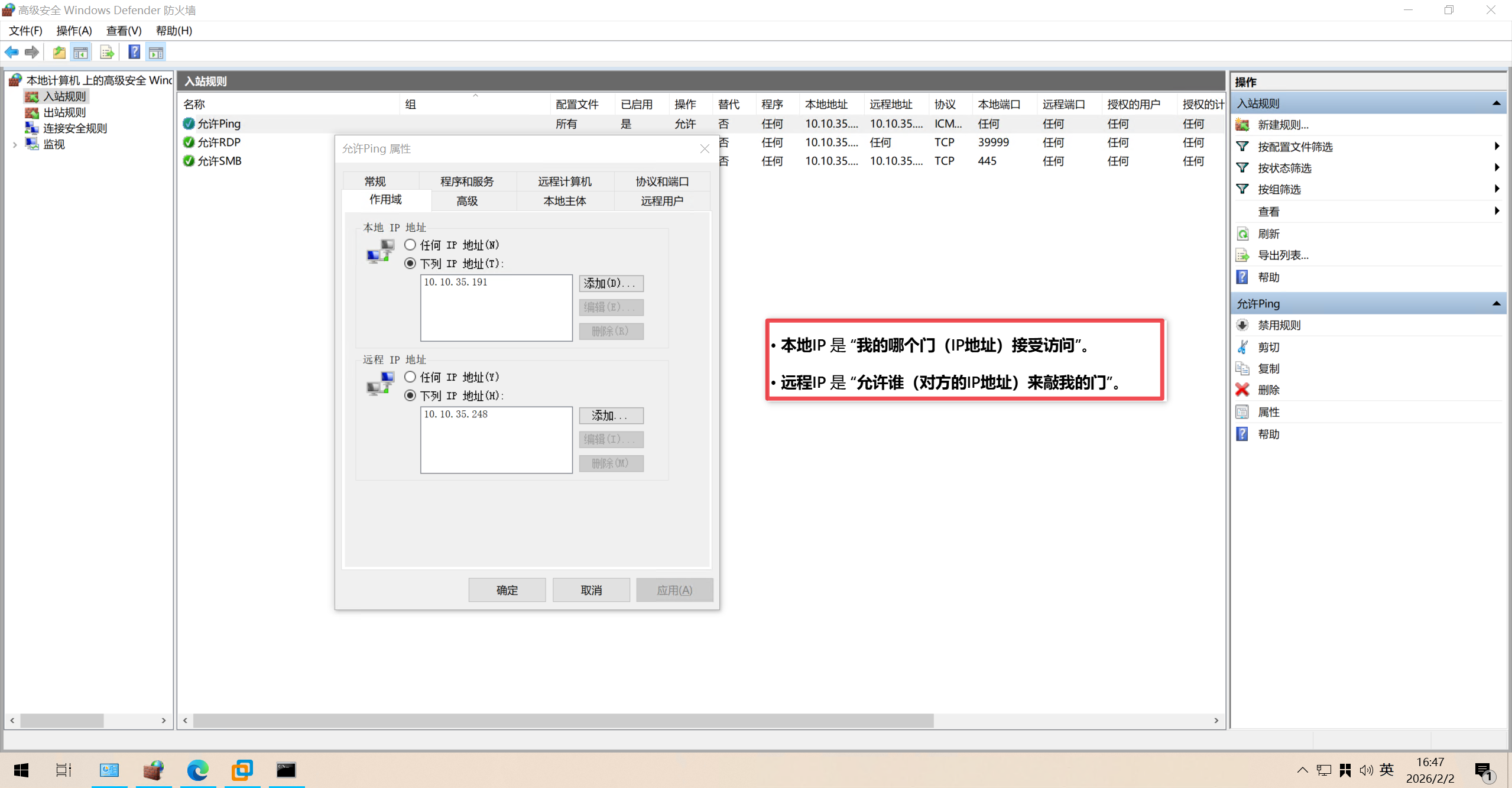Click 添加(D)... for local IP addresses
Viewport: 1512px width, 788px height.
(611, 283)
